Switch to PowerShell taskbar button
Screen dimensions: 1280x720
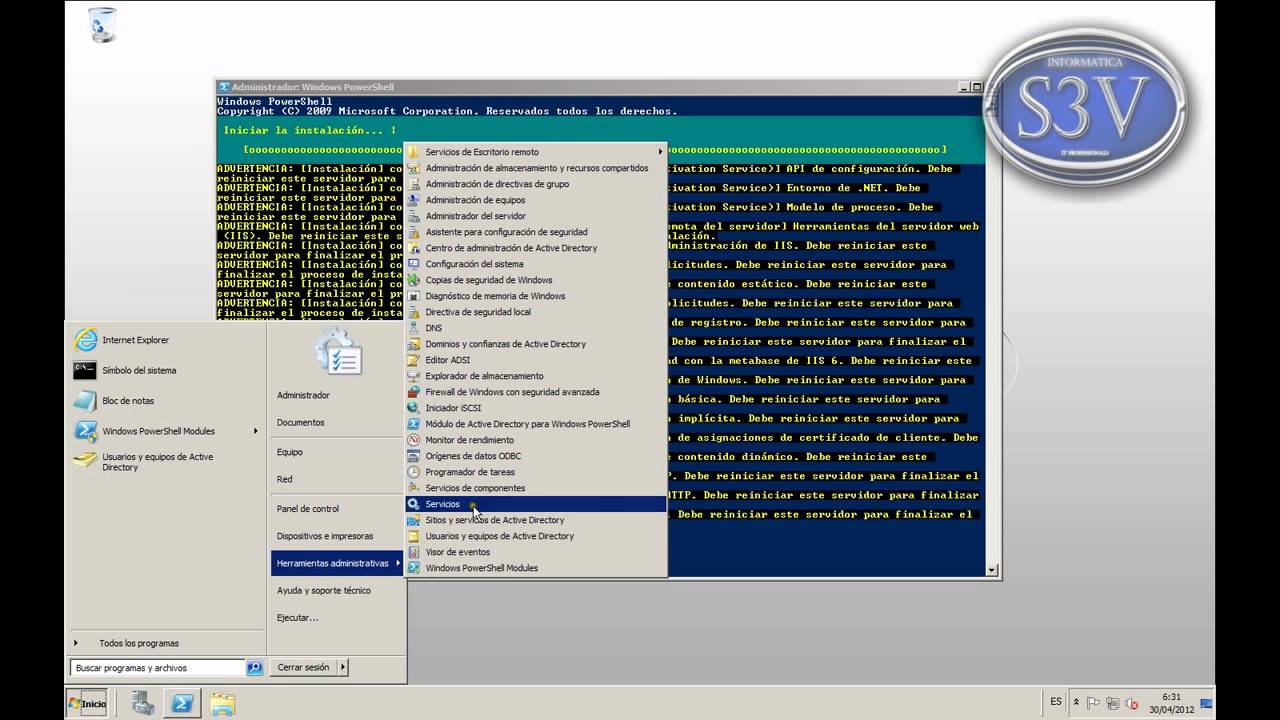(183, 703)
